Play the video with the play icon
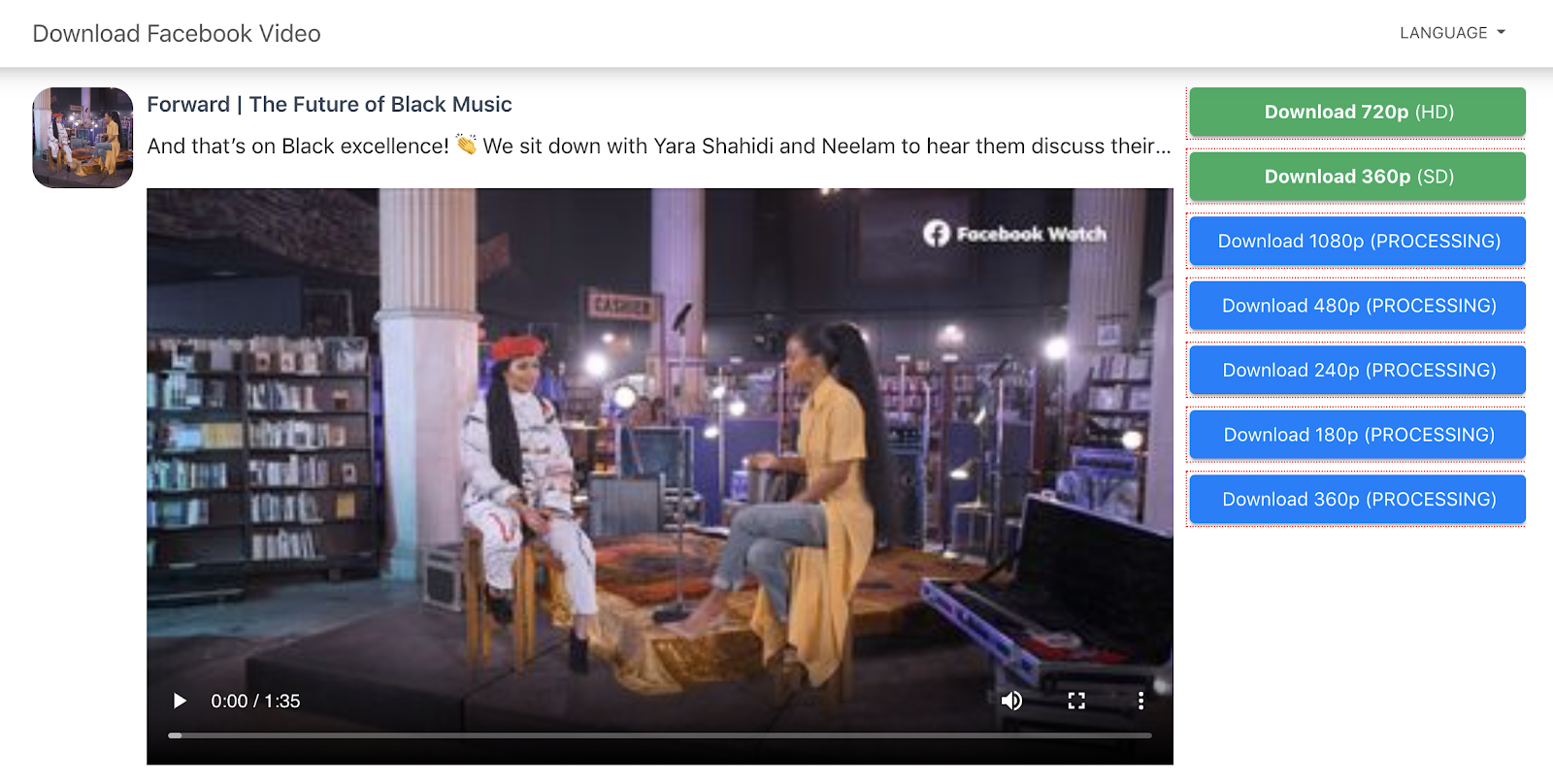Viewport: 1553px width, 784px height. click(180, 701)
